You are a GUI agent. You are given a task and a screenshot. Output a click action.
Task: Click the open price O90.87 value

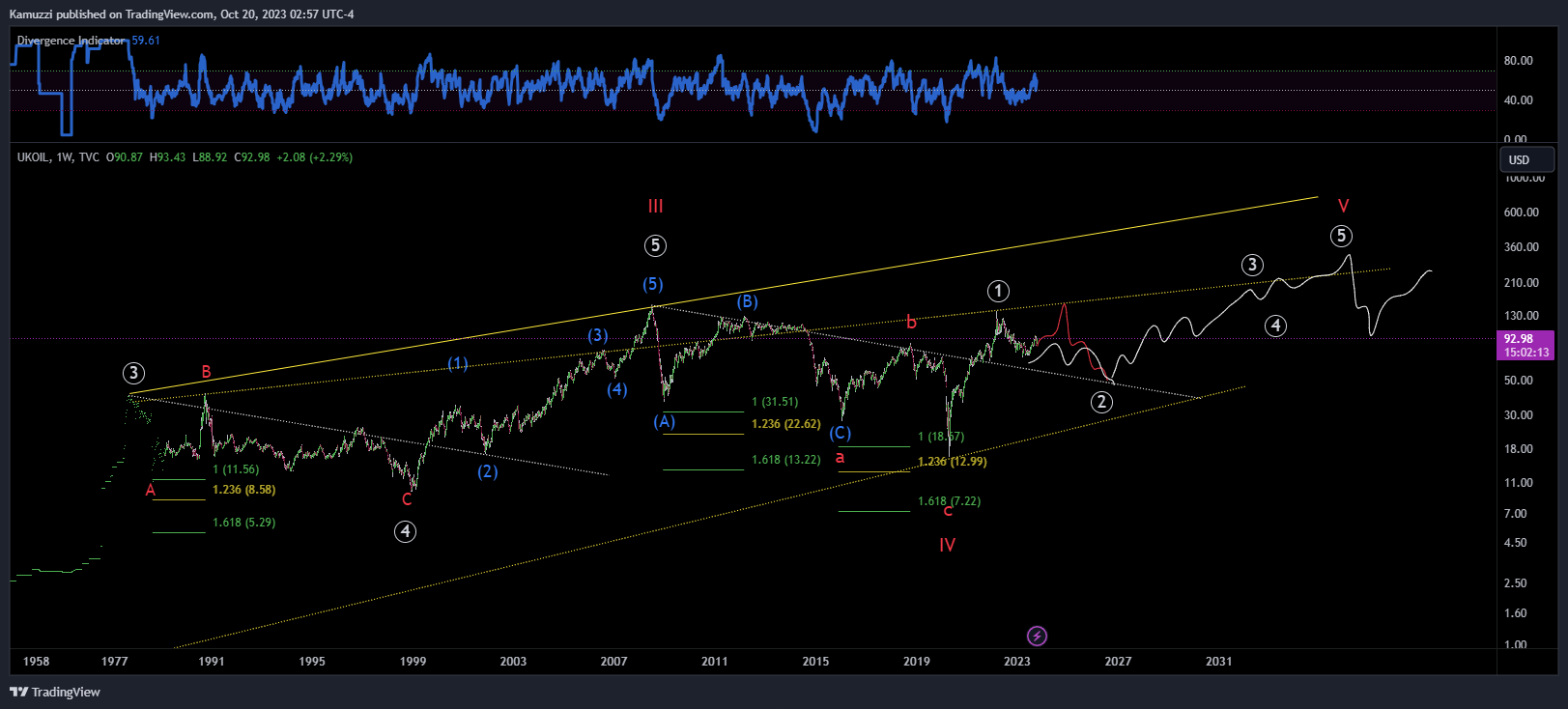125,157
